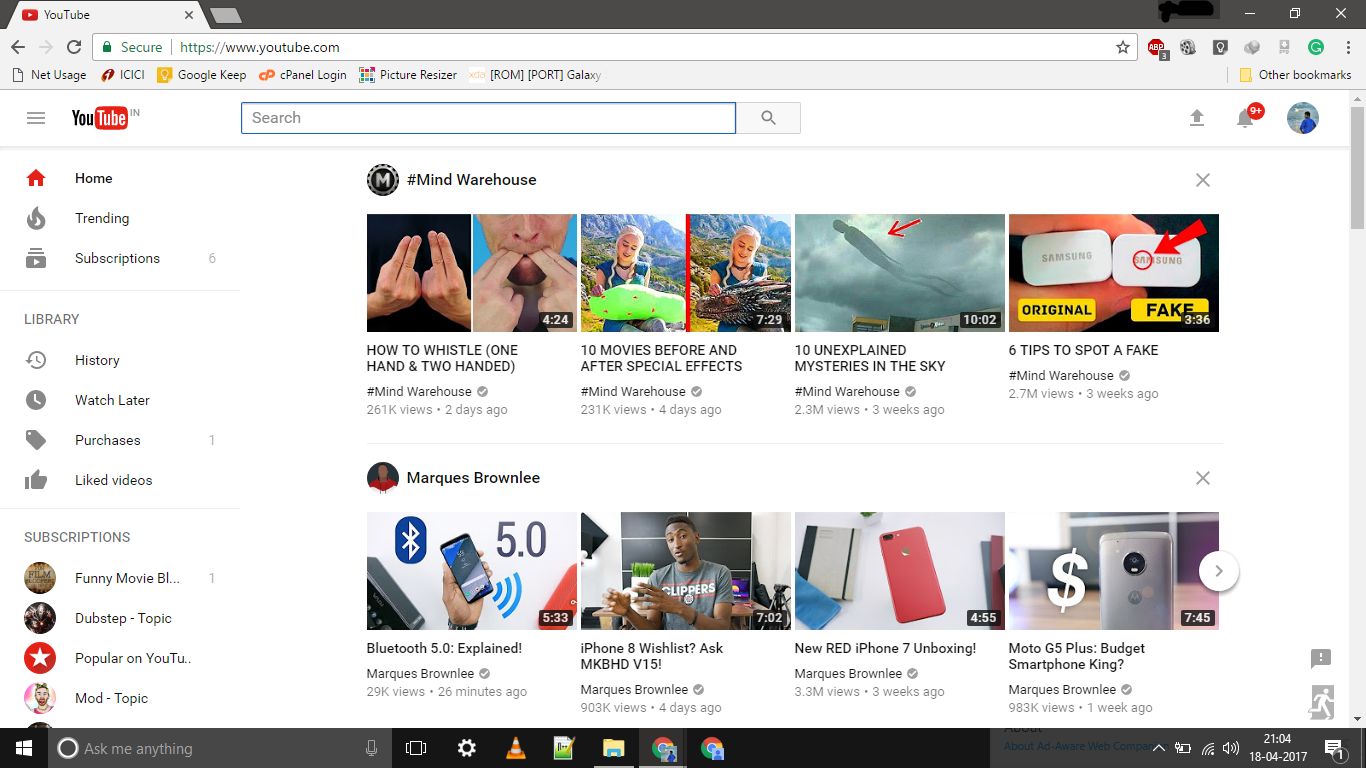Screen dimensions: 1366x768
Task: Open the upload video icon
Action: (x=1197, y=118)
